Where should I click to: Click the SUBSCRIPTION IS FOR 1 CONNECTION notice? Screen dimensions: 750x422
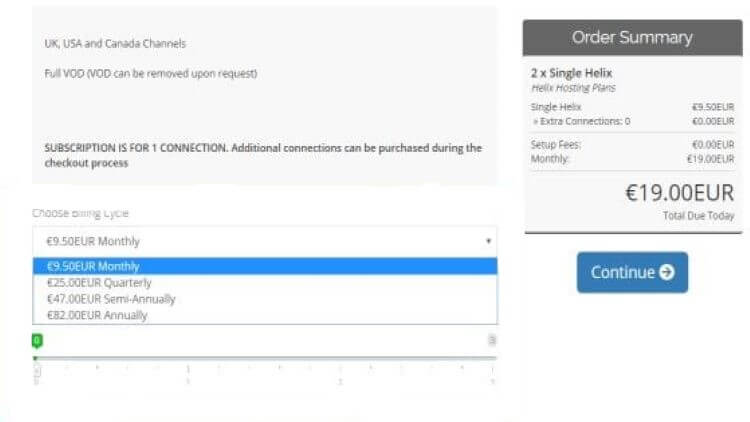[x=263, y=155]
